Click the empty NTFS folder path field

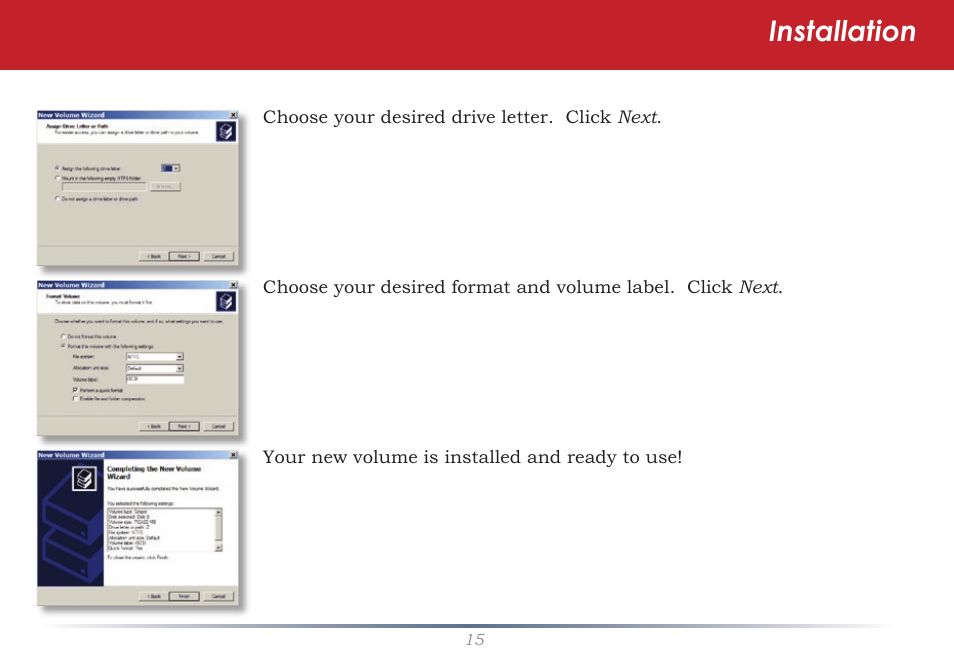point(104,187)
